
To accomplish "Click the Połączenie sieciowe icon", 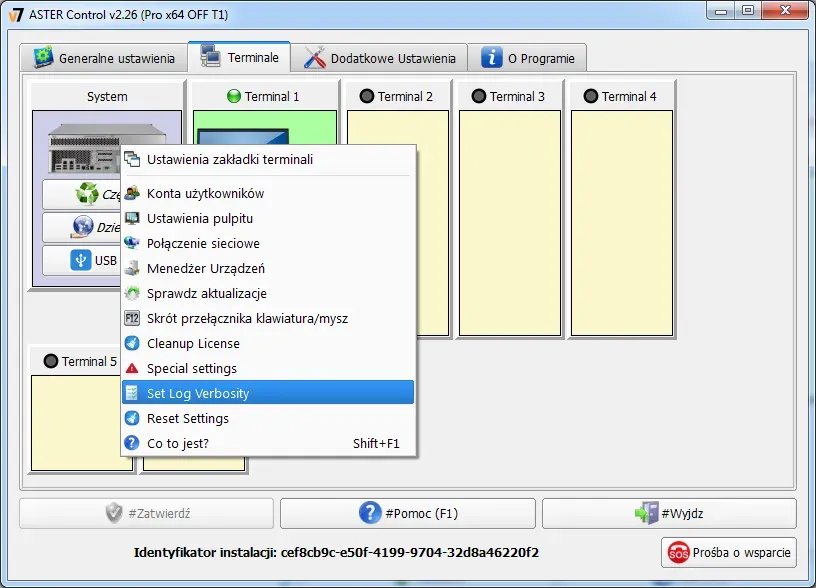I will [x=132, y=243].
